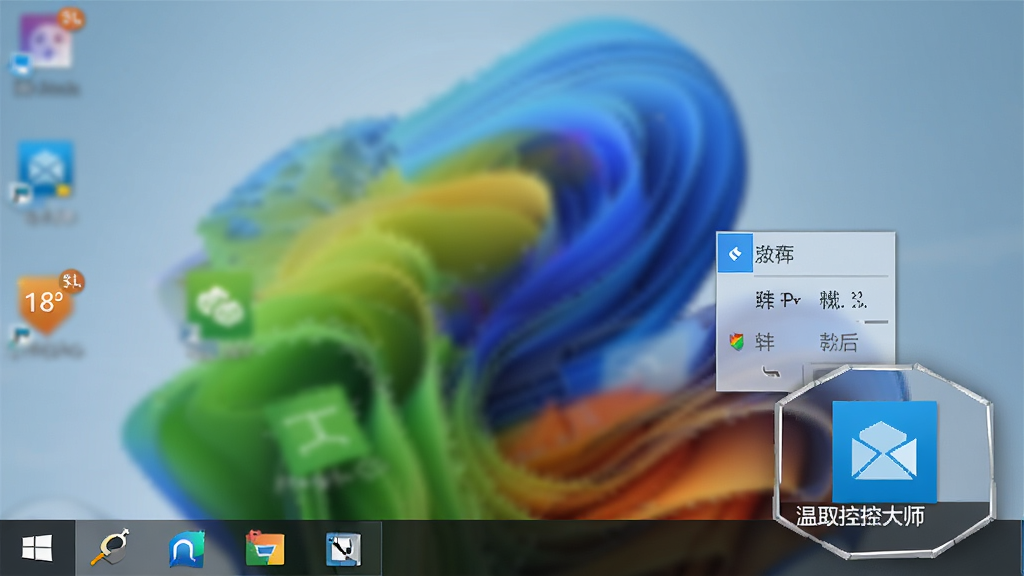Select the small blue envelope desktop shortcut

point(45,170)
